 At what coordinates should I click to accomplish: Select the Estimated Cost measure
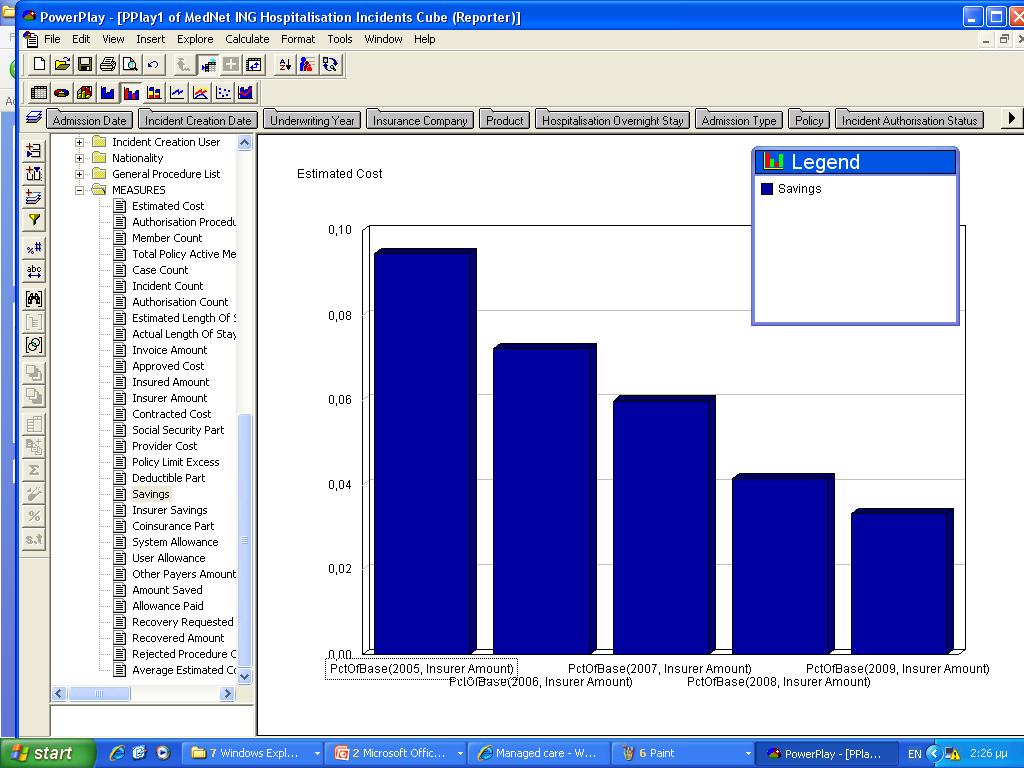[168, 206]
